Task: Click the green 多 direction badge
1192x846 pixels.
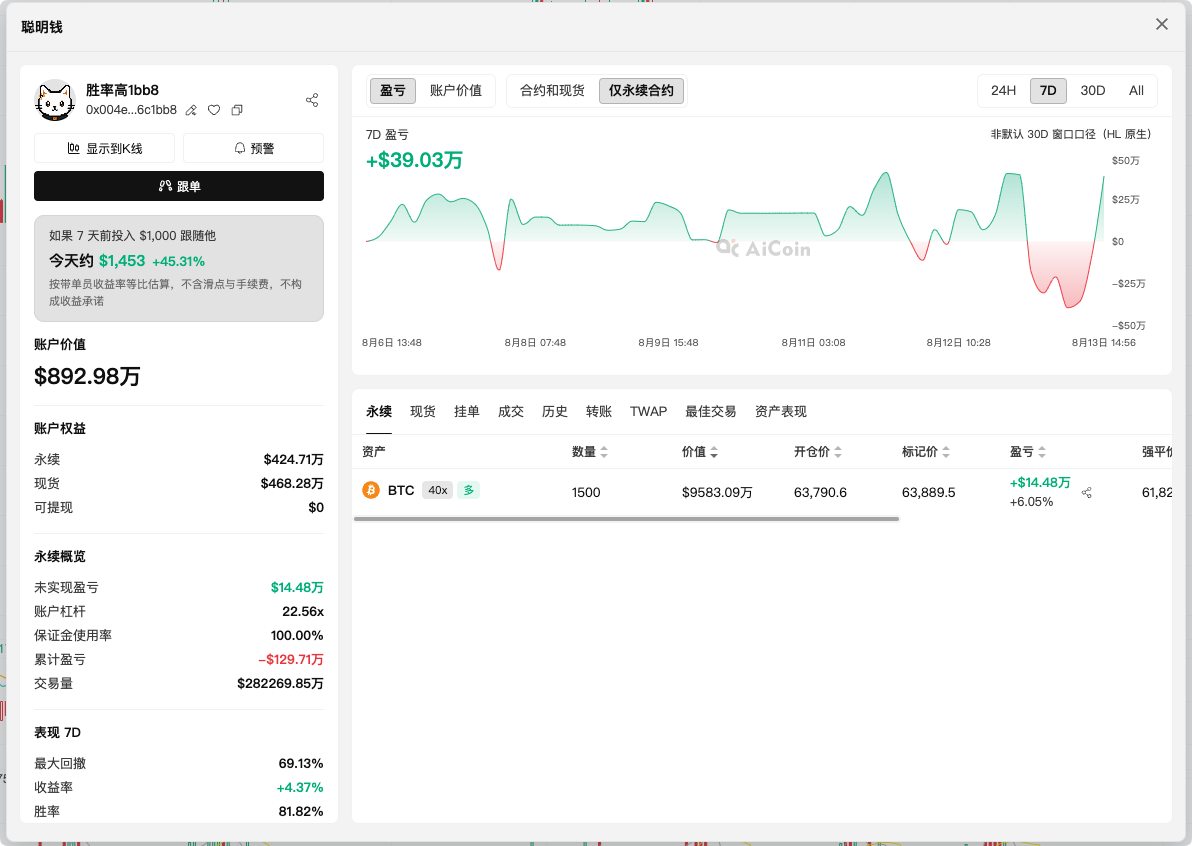Action: (x=469, y=490)
